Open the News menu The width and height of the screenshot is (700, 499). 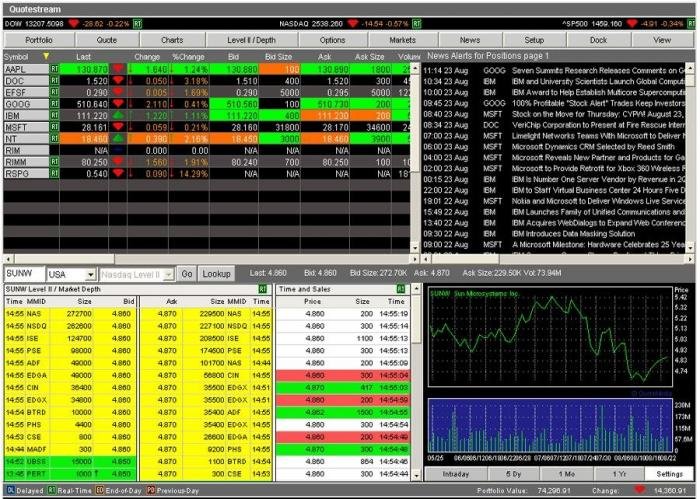point(470,40)
